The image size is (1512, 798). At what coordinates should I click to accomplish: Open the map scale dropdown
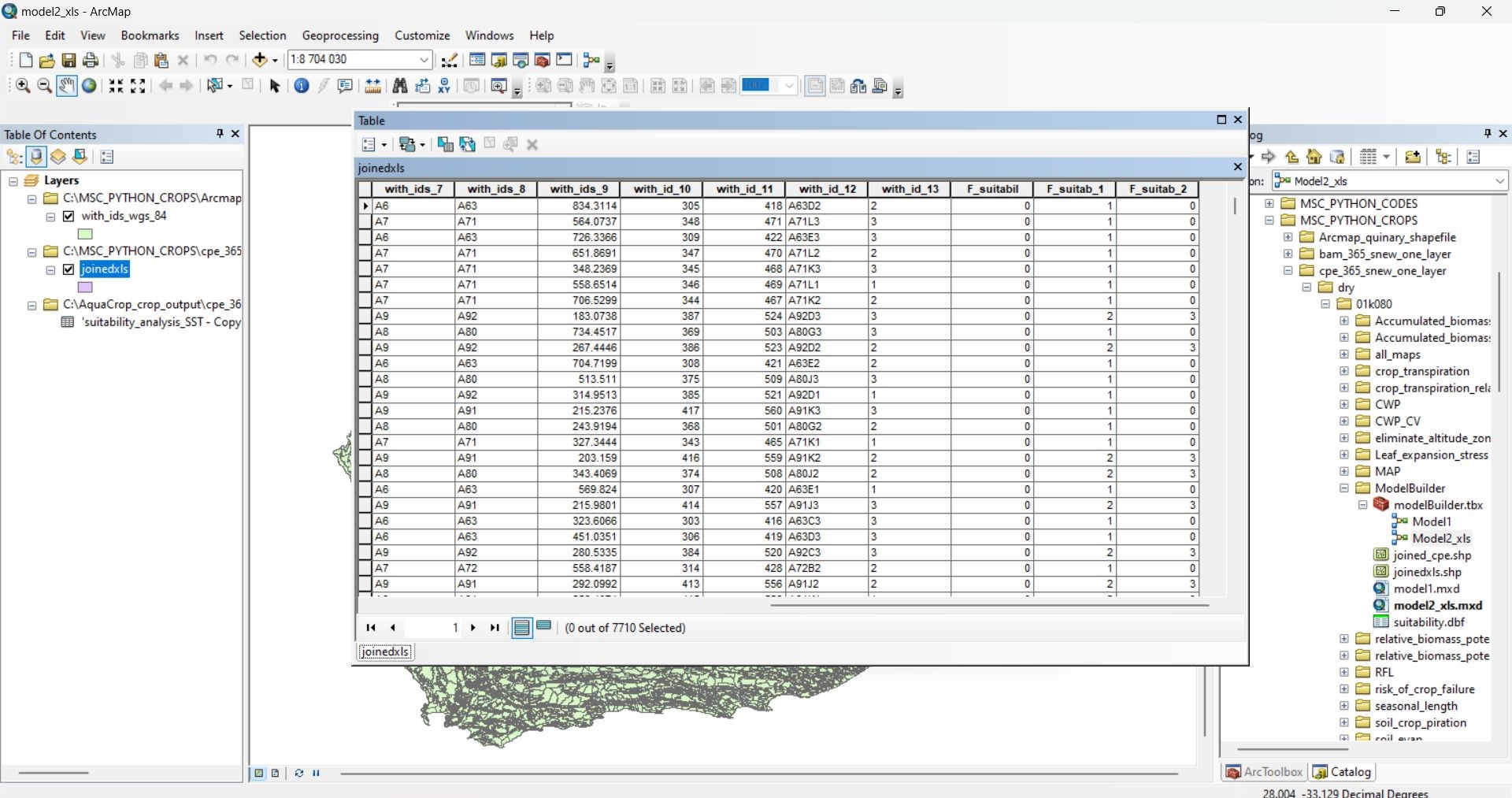(424, 61)
